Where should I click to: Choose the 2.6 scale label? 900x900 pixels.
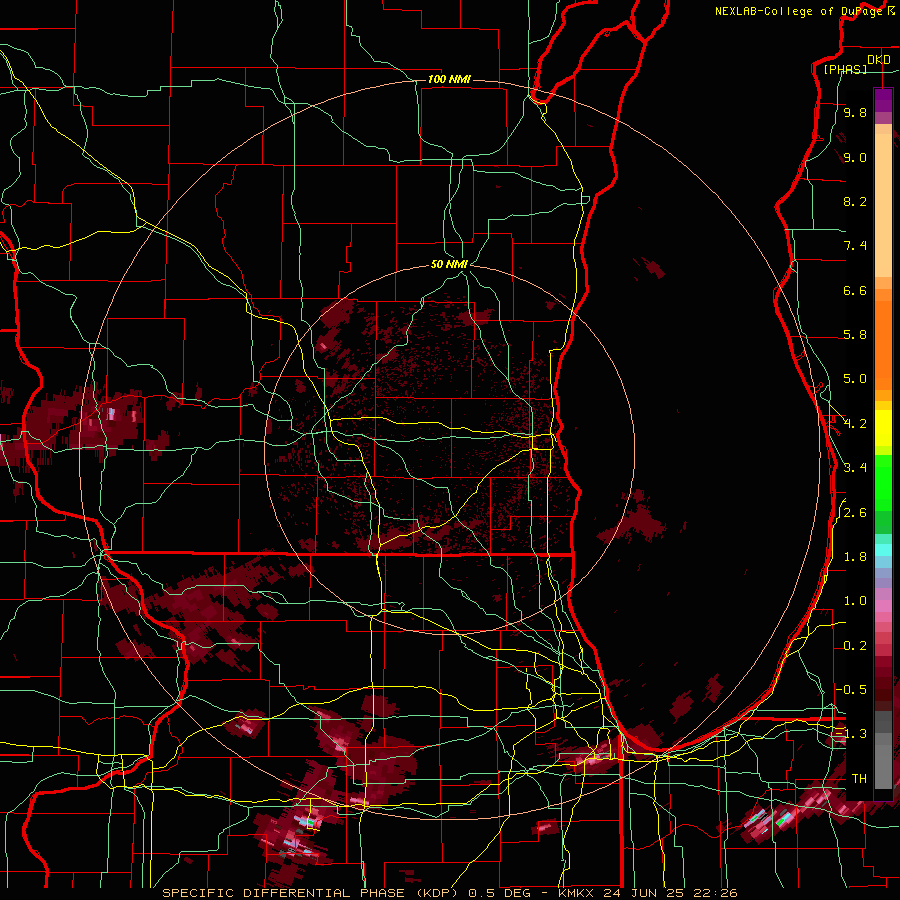855,513
